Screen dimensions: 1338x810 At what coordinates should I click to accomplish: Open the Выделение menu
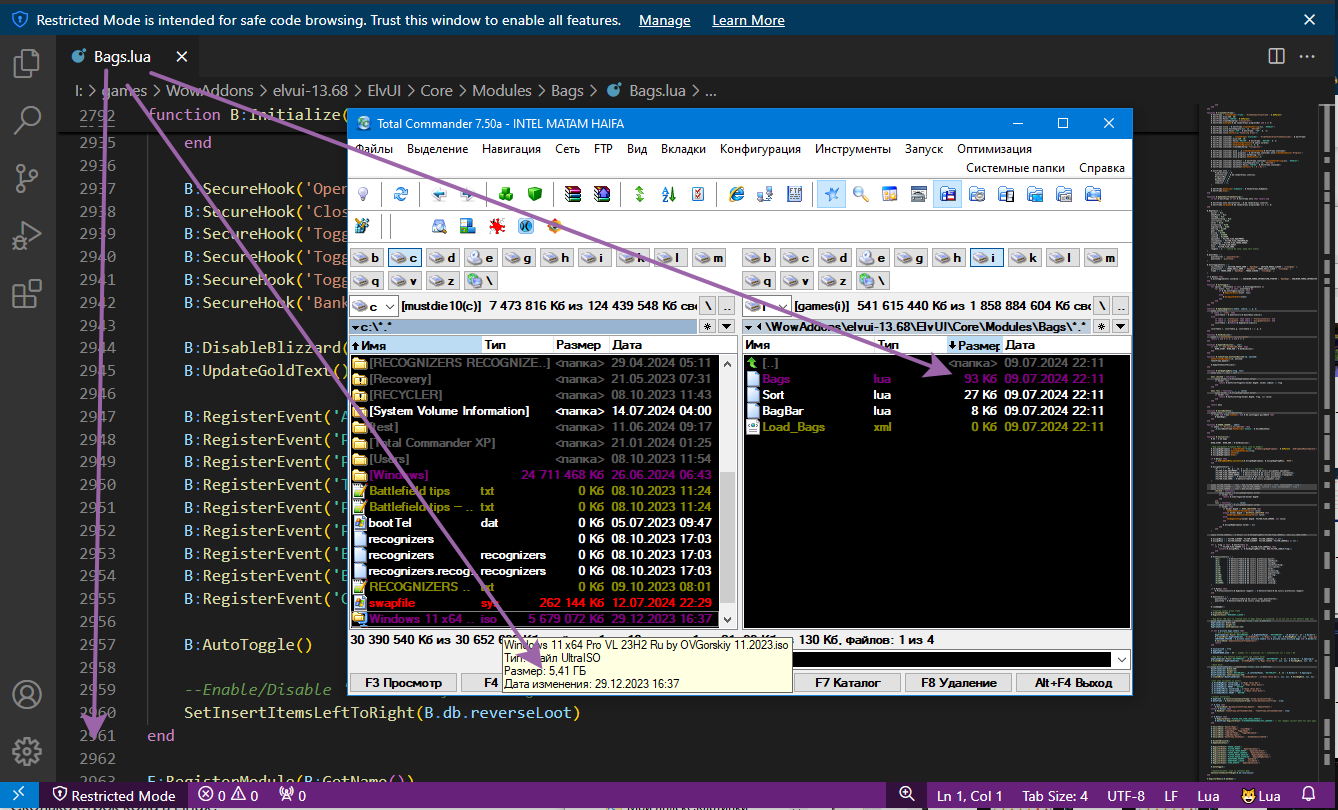(437, 149)
